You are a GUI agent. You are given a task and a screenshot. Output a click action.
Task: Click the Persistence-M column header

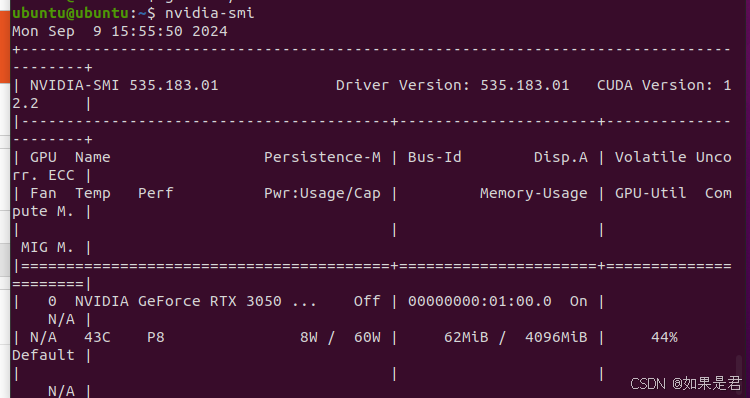pyautogui.click(x=322, y=157)
